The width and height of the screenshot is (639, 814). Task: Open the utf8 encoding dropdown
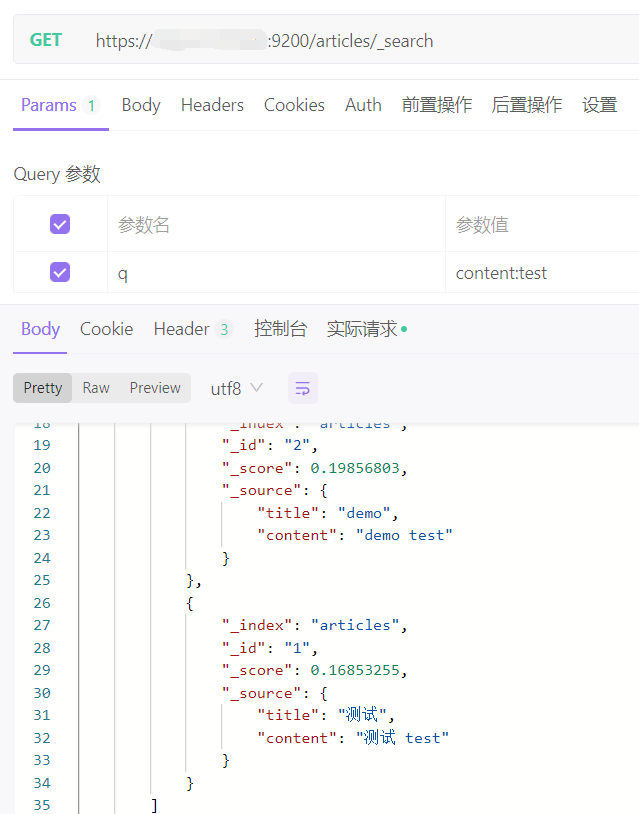(x=237, y=388)
